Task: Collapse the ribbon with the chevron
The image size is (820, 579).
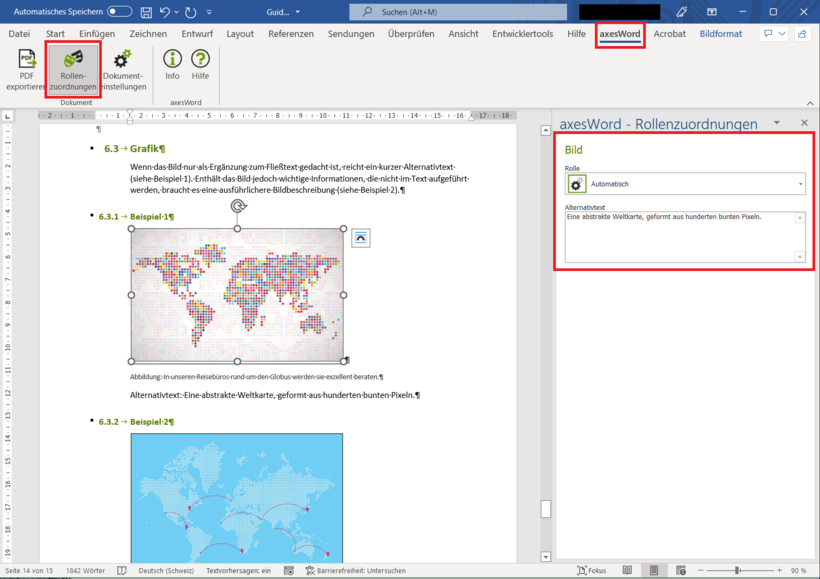Action: 810,103
